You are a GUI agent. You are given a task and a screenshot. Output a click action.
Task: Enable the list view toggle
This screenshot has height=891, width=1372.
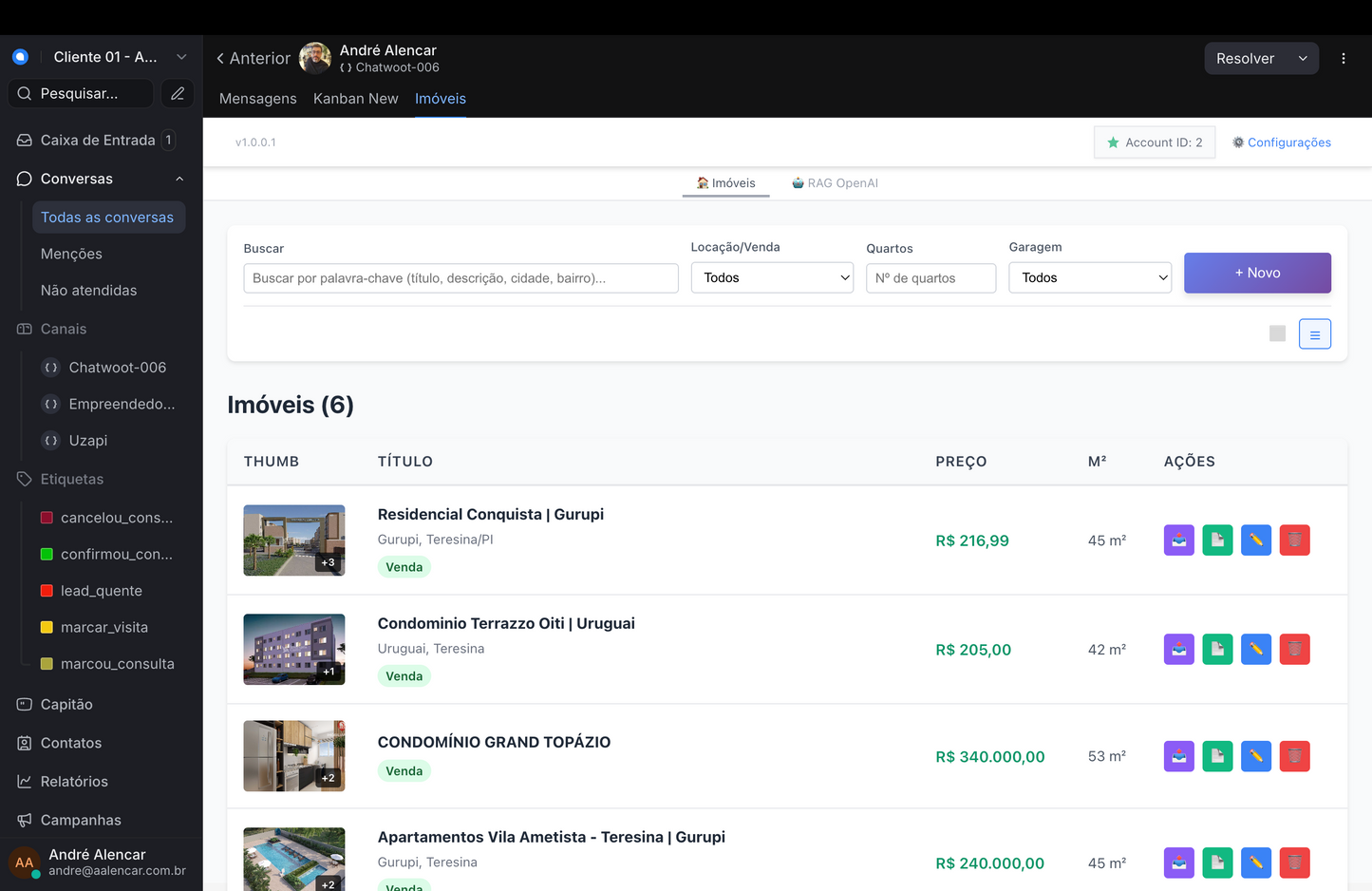click(1315, 333)
